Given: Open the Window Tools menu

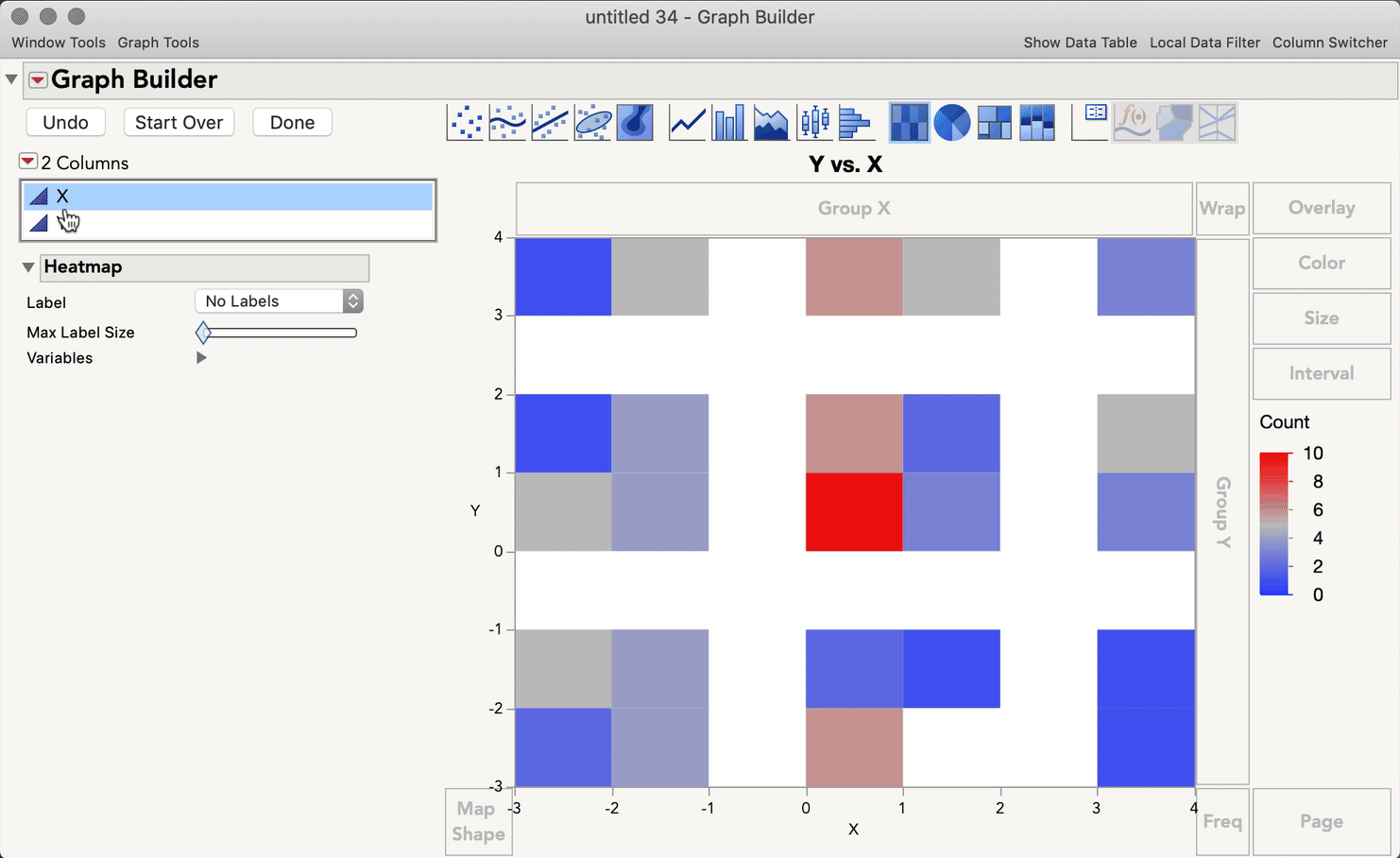Looking at the screenshot, I should tap(58, 43).
